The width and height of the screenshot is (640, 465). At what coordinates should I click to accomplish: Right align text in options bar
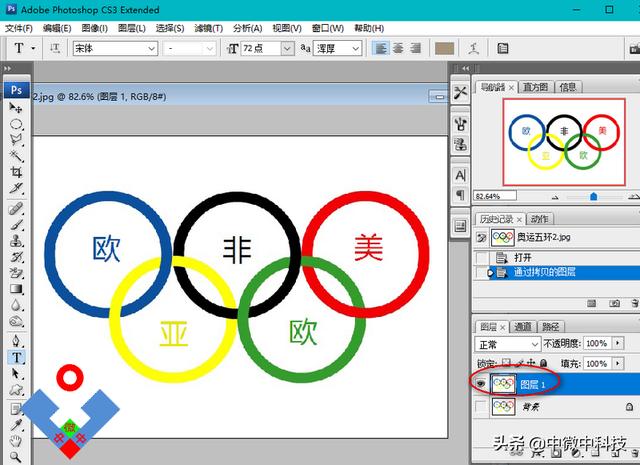pos(416,49)
